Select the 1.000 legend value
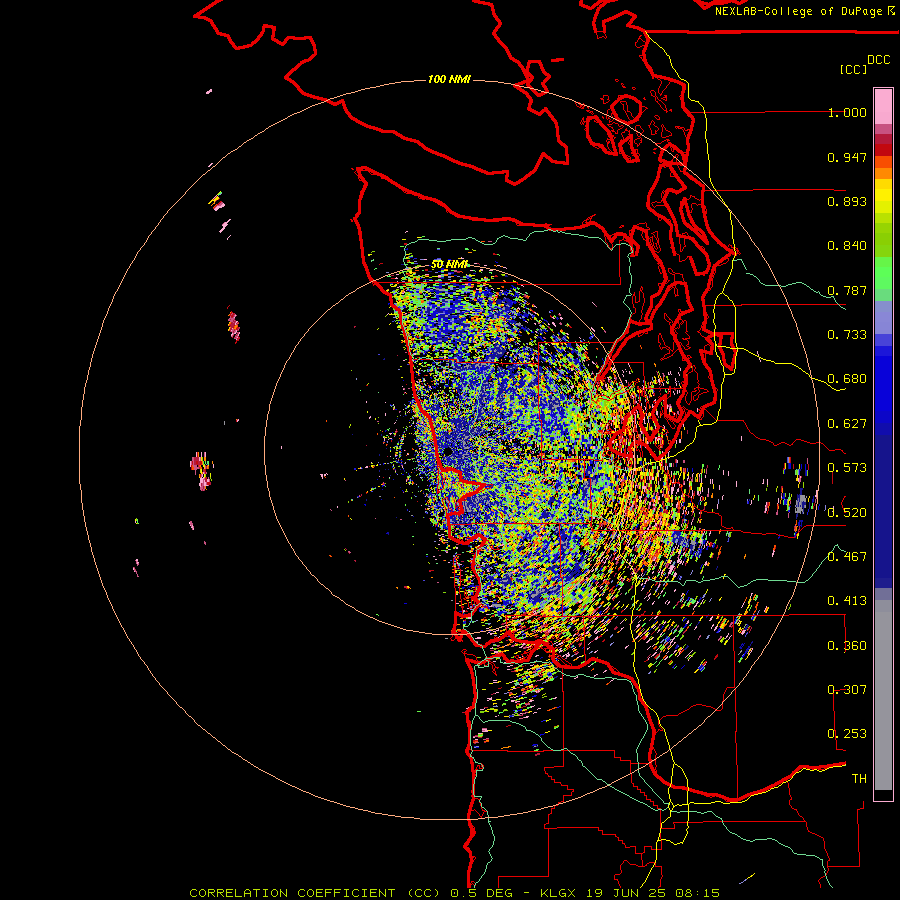The width and height of the screenshot is (900, 900). click(x=847, y=113)
